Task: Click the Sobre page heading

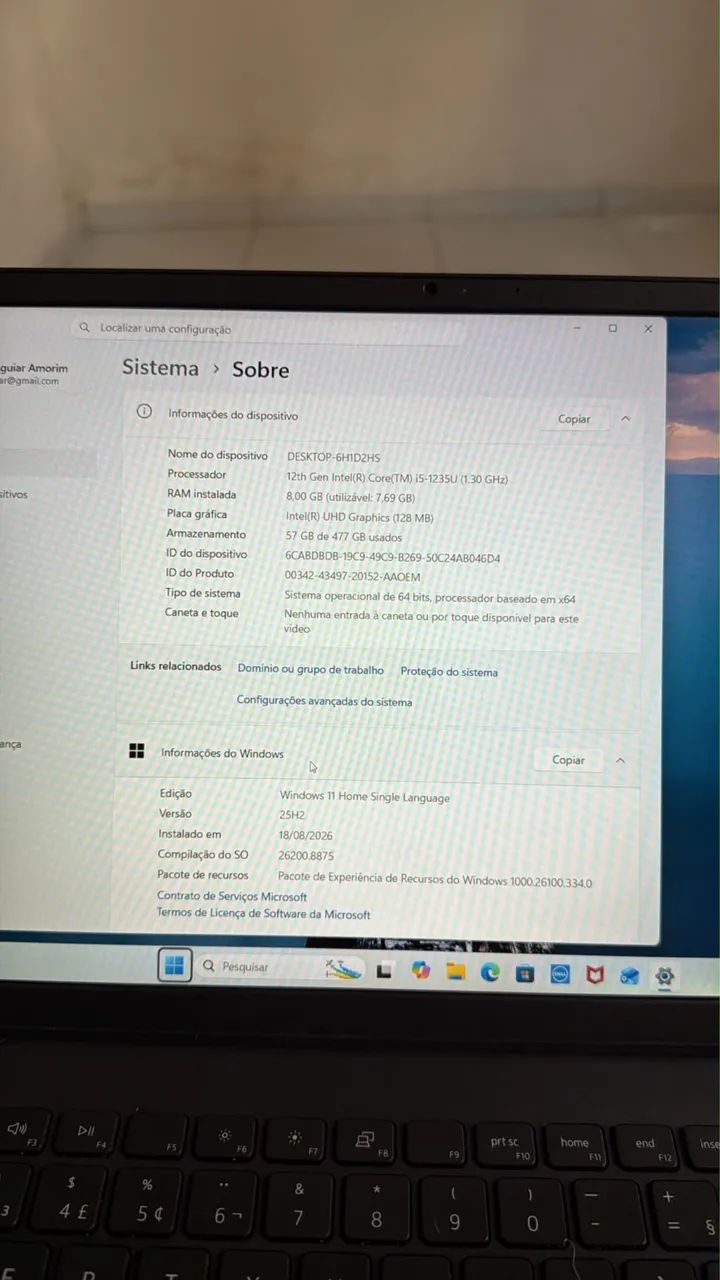Action: tap(260, 369)
